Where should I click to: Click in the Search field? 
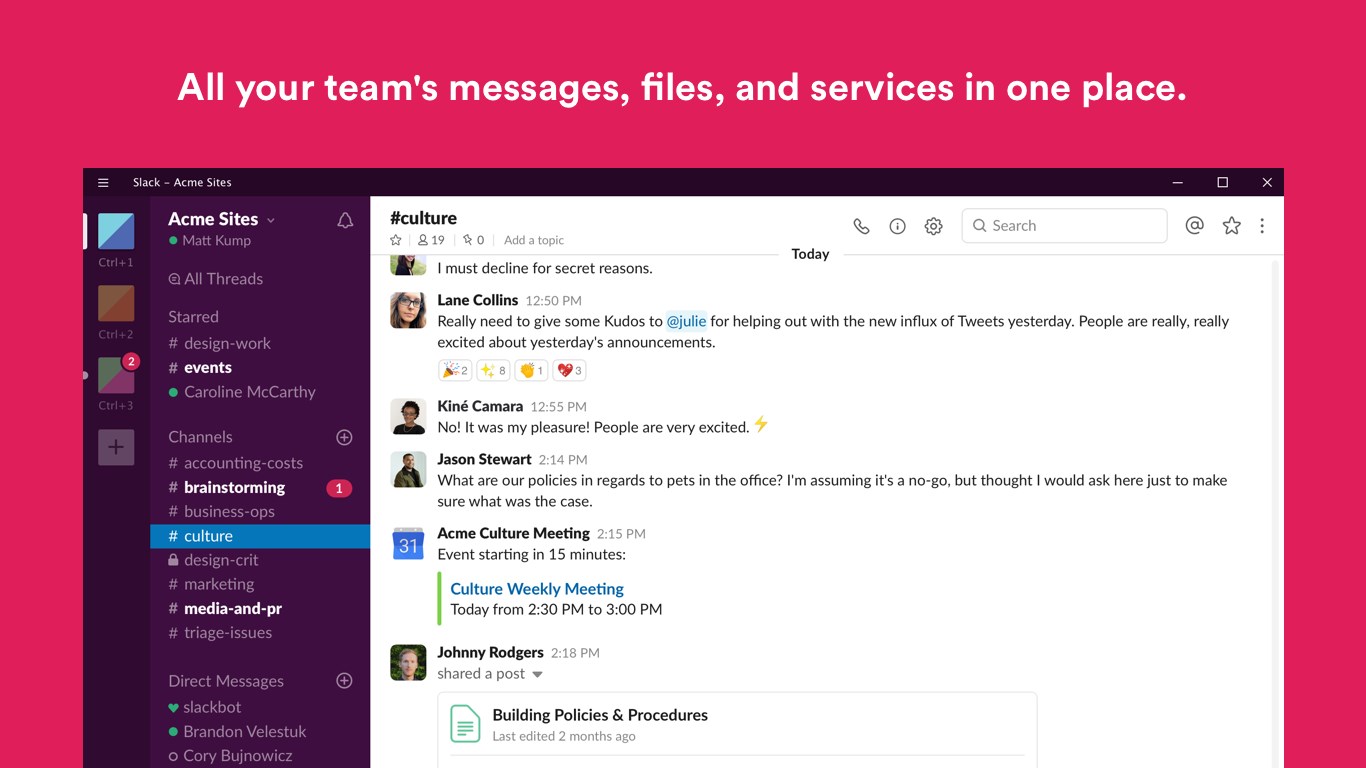[1064, 226]
